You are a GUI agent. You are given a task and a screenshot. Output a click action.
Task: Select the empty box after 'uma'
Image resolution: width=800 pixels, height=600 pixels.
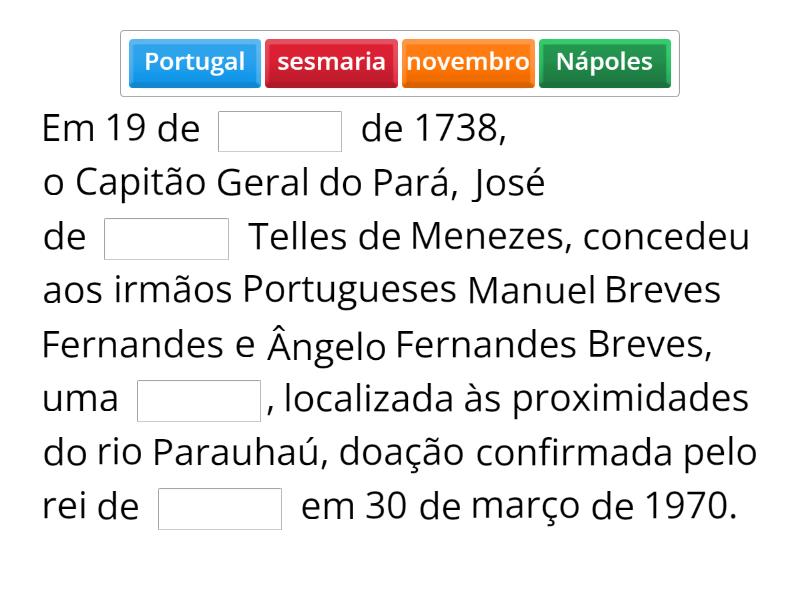click(x=199, y=401)
